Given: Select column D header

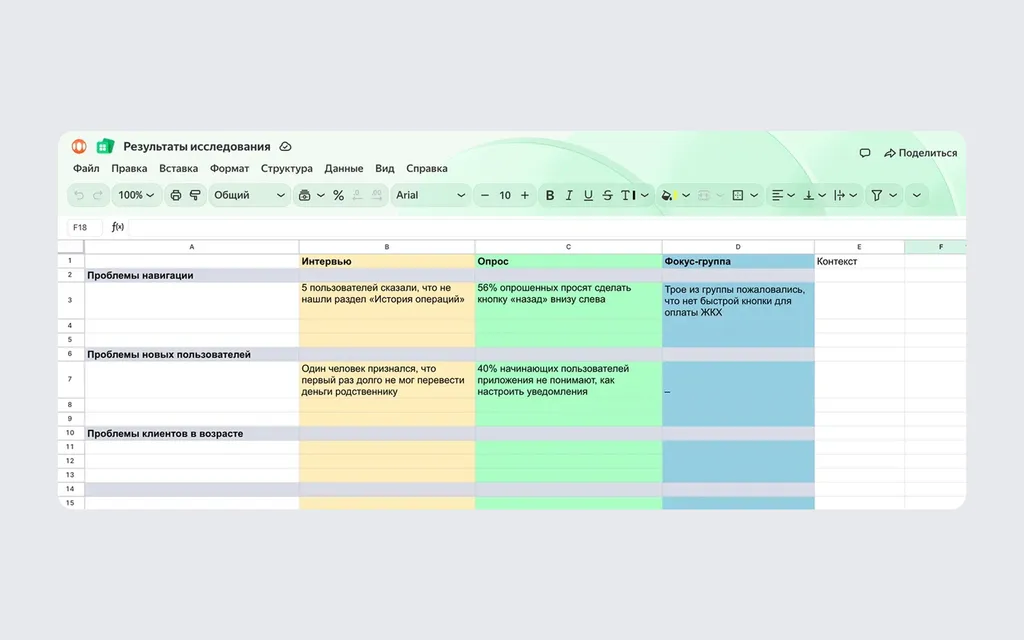Looking at the screenshot, I should (x=738, y=247).
